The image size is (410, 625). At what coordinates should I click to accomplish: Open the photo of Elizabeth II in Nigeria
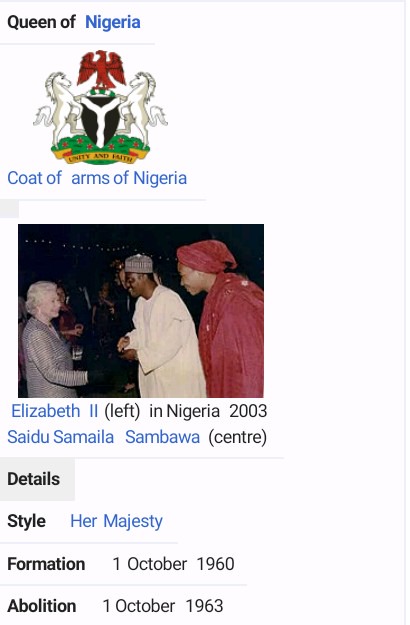click(141, 311)
